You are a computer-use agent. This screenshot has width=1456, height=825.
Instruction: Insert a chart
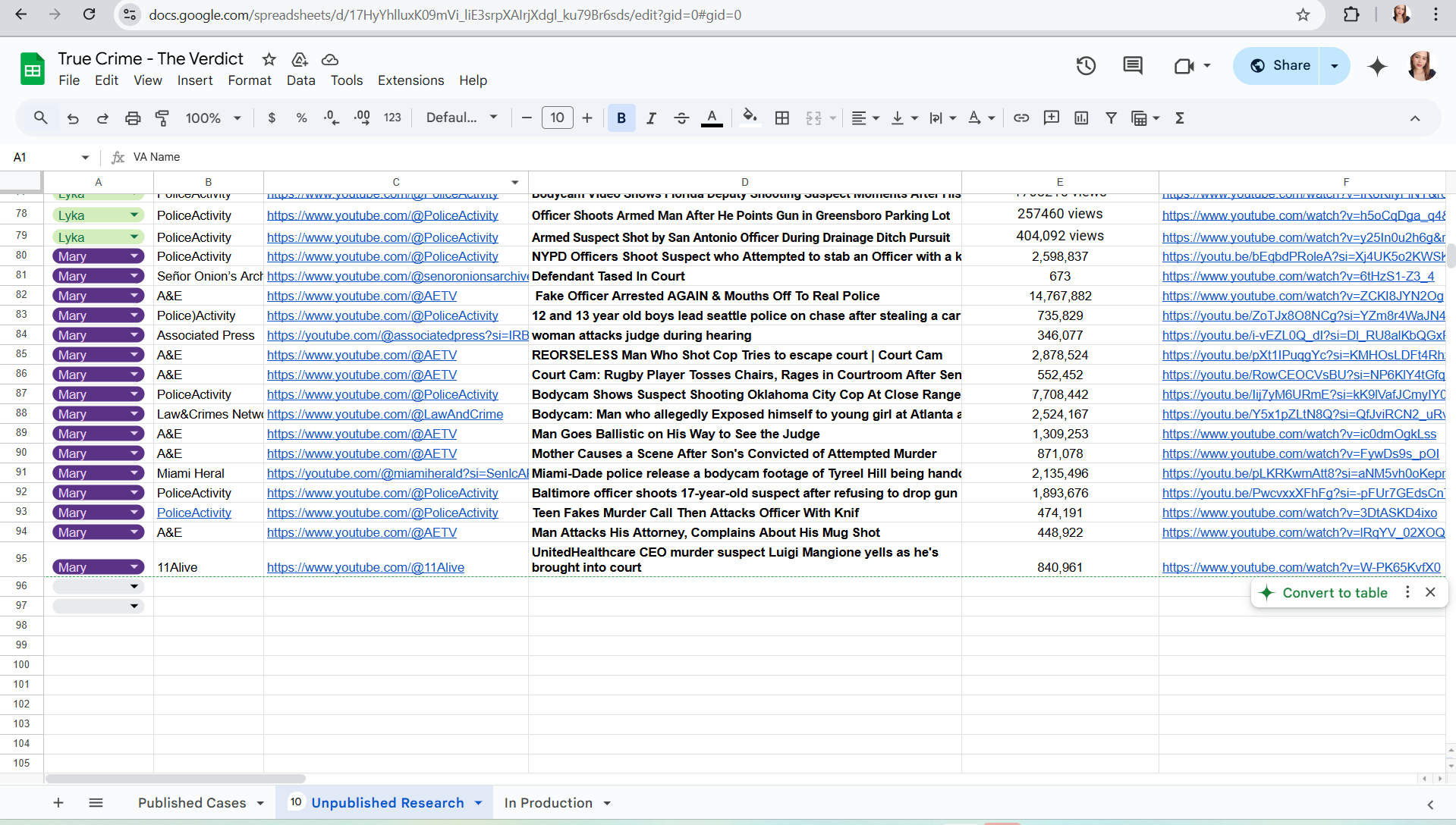point(1081,118)
